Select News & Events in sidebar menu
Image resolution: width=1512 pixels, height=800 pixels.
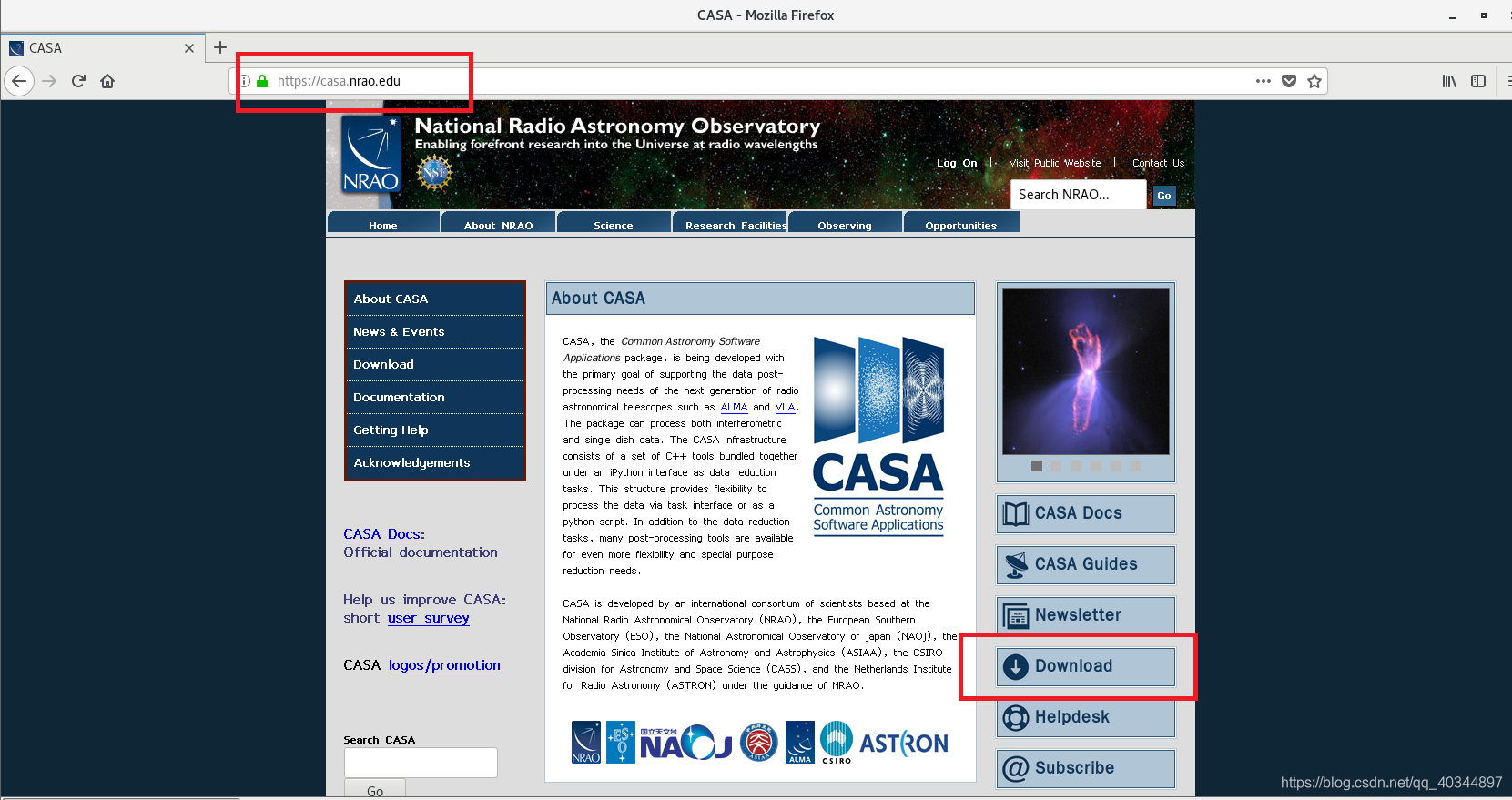click(x=435, y=332)
